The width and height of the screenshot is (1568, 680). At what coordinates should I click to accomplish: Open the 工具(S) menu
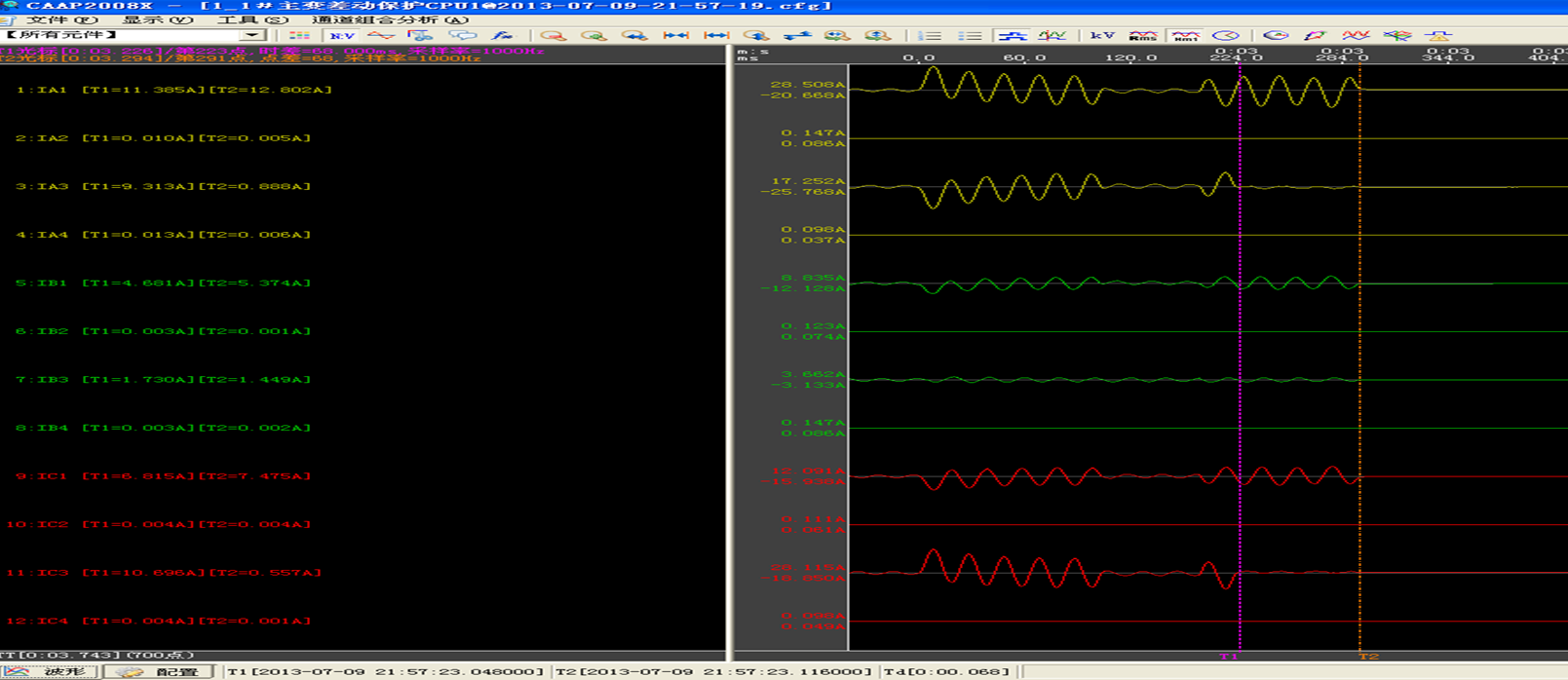tap(252, 19)
